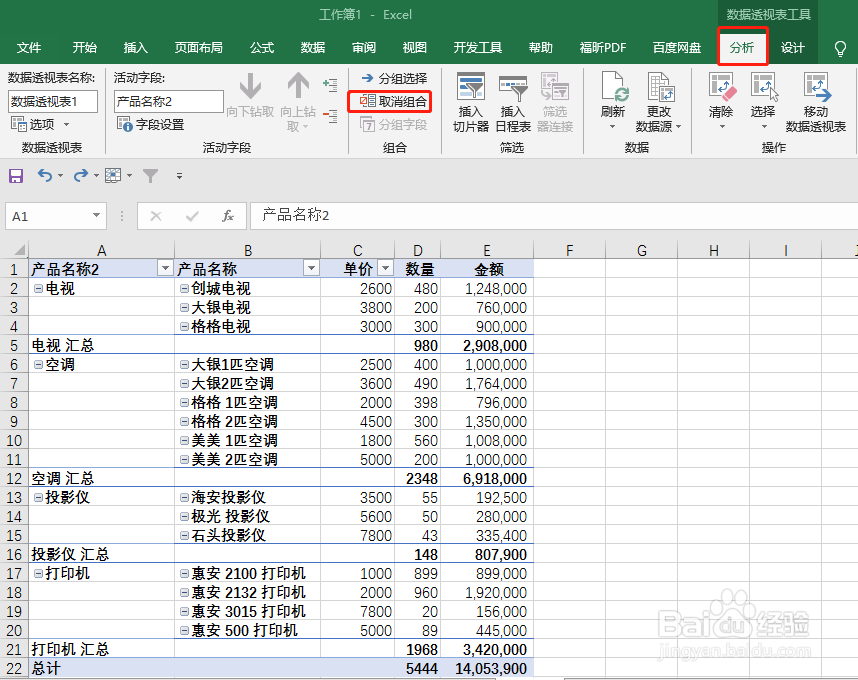
Task: Insert a Slicer (插入切片器)
Action: [x=471, y=103]
